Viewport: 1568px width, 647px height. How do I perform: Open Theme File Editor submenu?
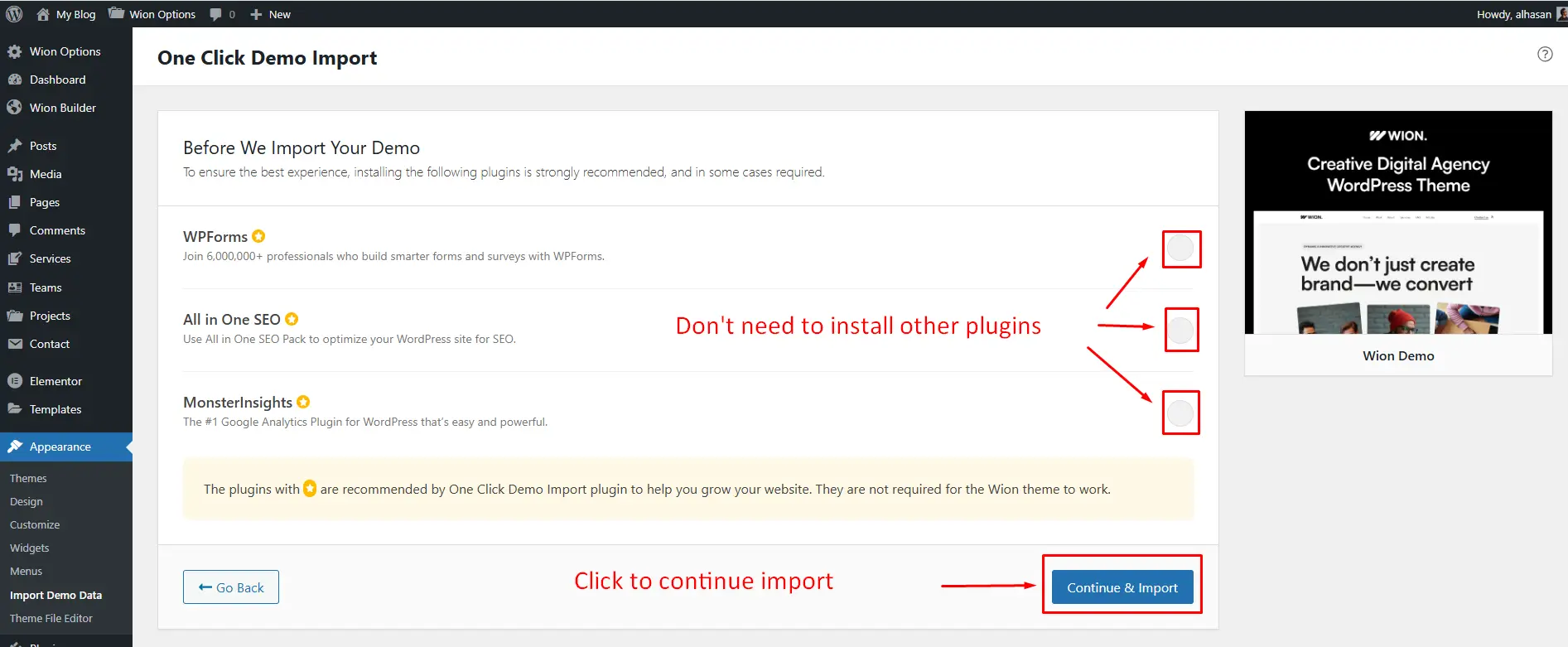click(51, 618)
